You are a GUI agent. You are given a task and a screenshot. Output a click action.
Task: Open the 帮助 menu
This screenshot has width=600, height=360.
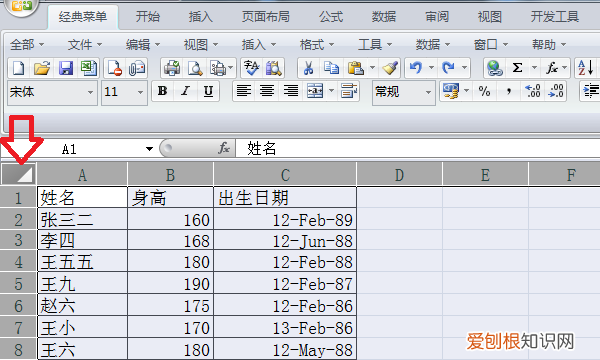click(x=549, y=45)
